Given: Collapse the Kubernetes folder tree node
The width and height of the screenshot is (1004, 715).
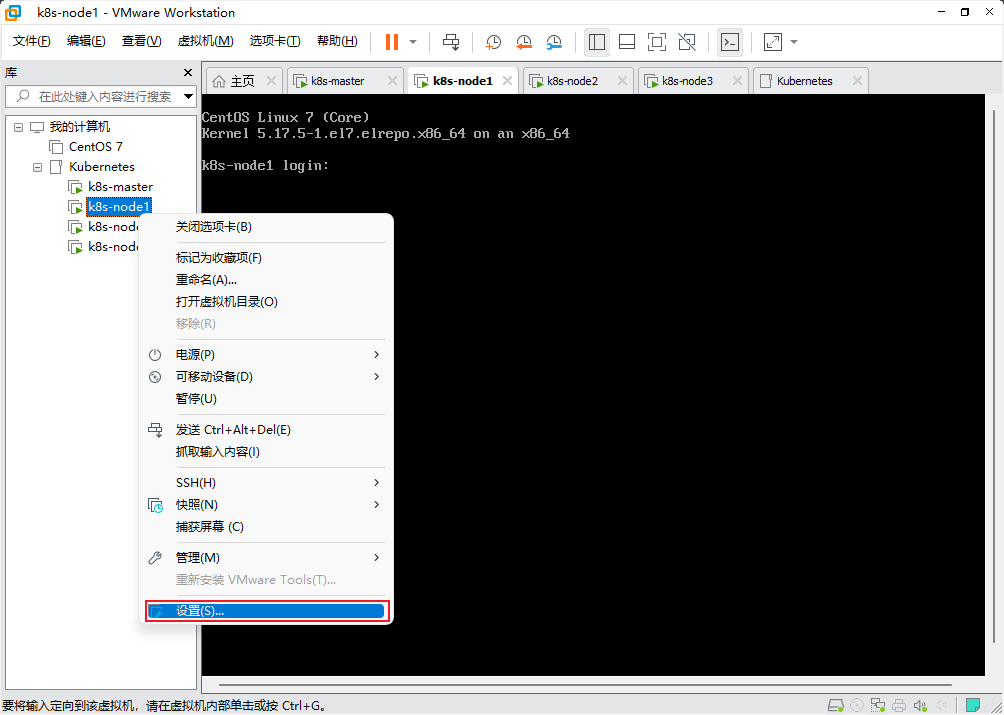Looking at the screenshot, I should coord(38,167).
